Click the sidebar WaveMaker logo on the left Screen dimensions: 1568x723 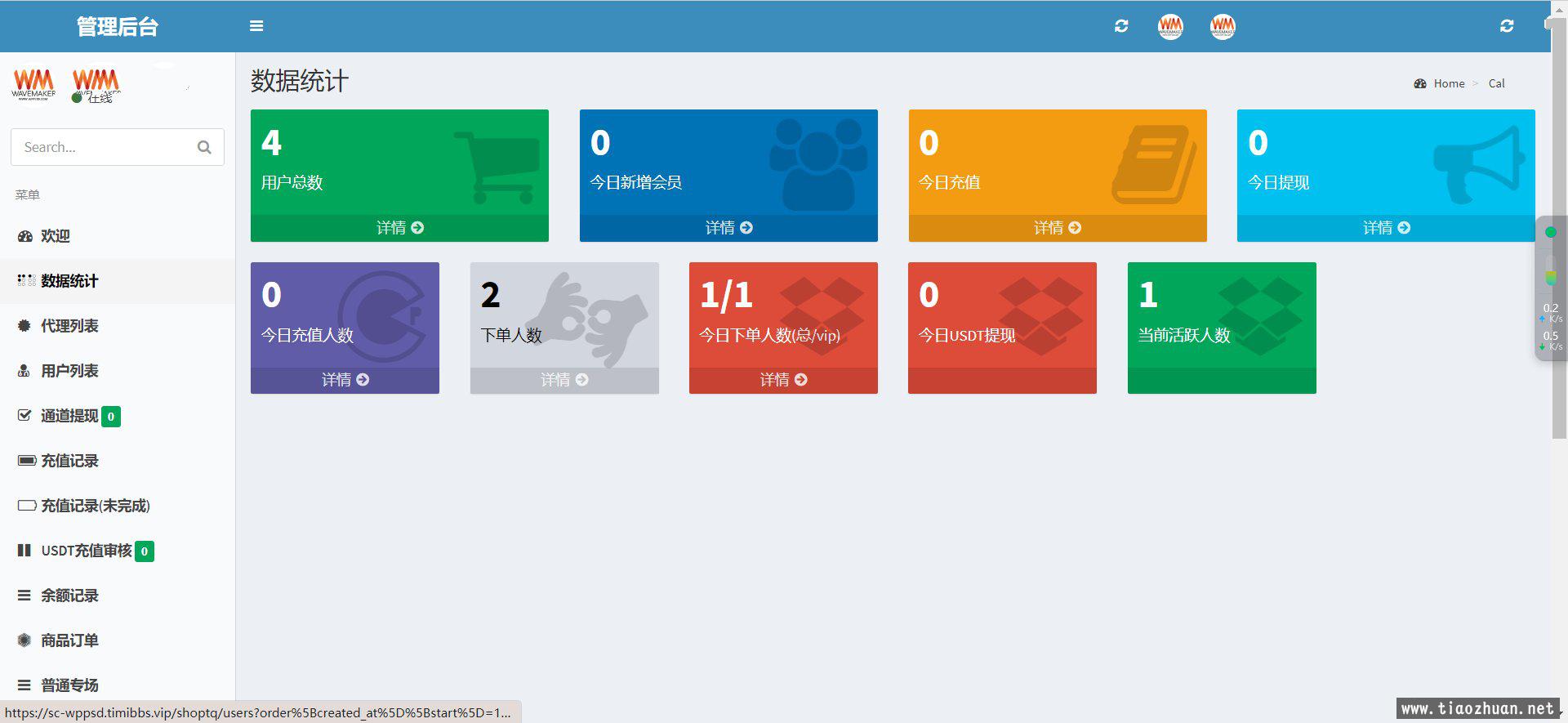pyautogui.click(x=33, y=85)
